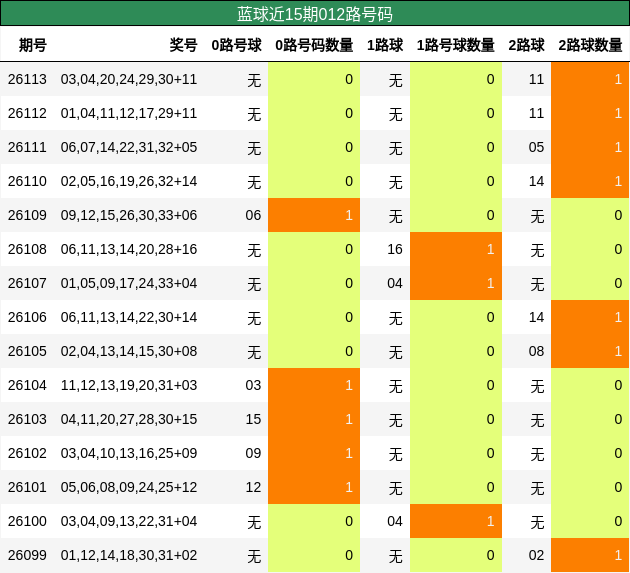Select draw result 01,05,09,17,24,33+04

[129, 283]
